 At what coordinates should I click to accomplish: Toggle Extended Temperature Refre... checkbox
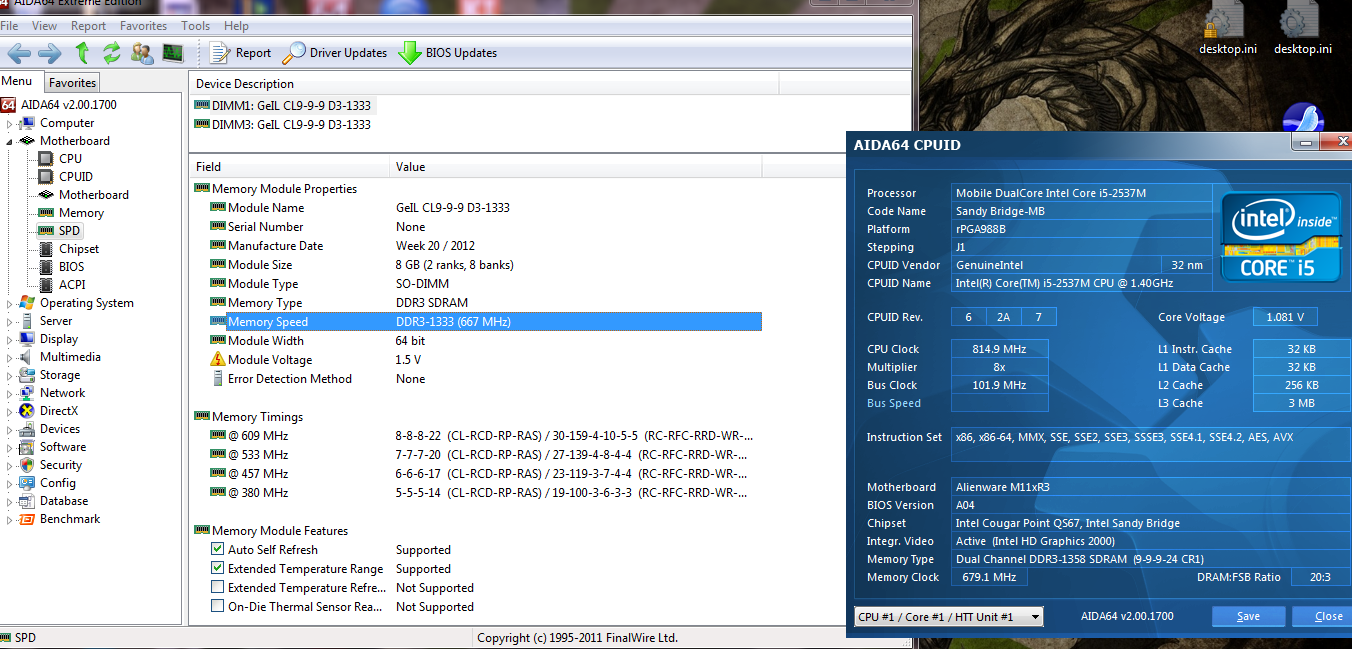coord(217,587)
